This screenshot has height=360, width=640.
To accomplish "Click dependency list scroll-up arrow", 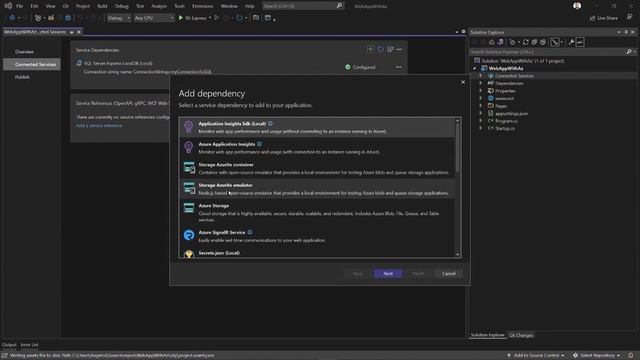I will click(458, 121).
